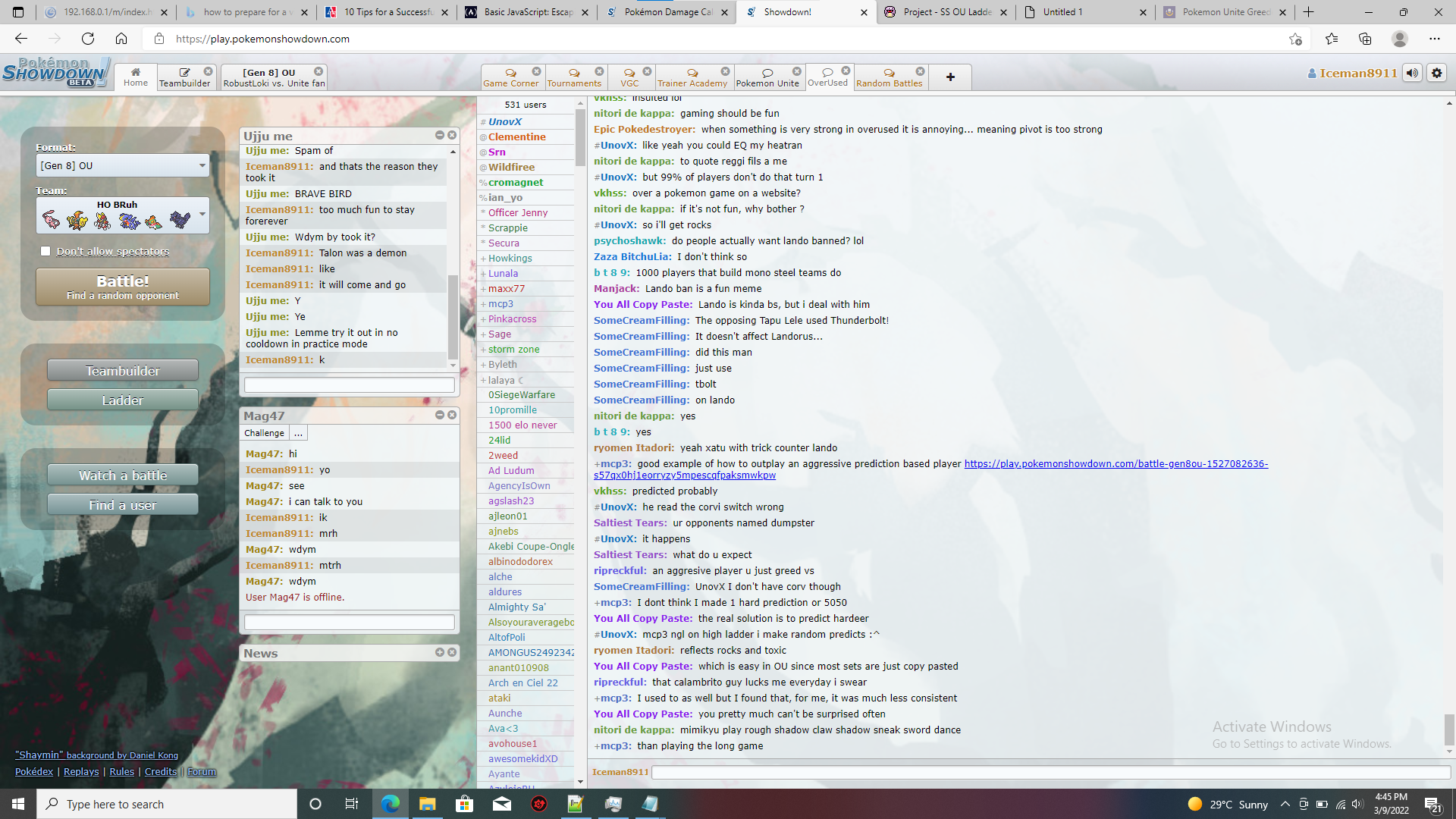1456x819 pixels.
Task: Toggle Don't allow spectators checkbox
Action: tap(45, 251)
